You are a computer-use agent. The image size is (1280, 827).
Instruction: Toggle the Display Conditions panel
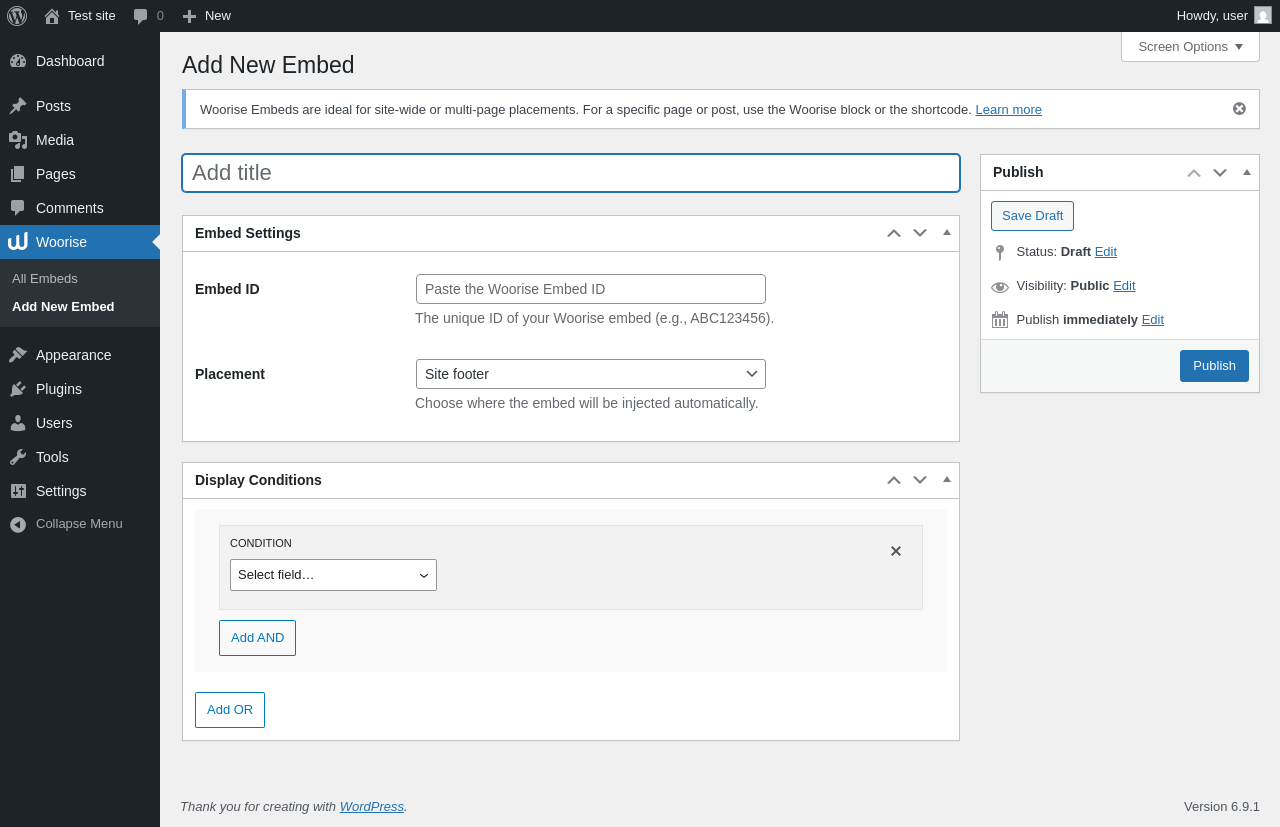click(947, 479)
